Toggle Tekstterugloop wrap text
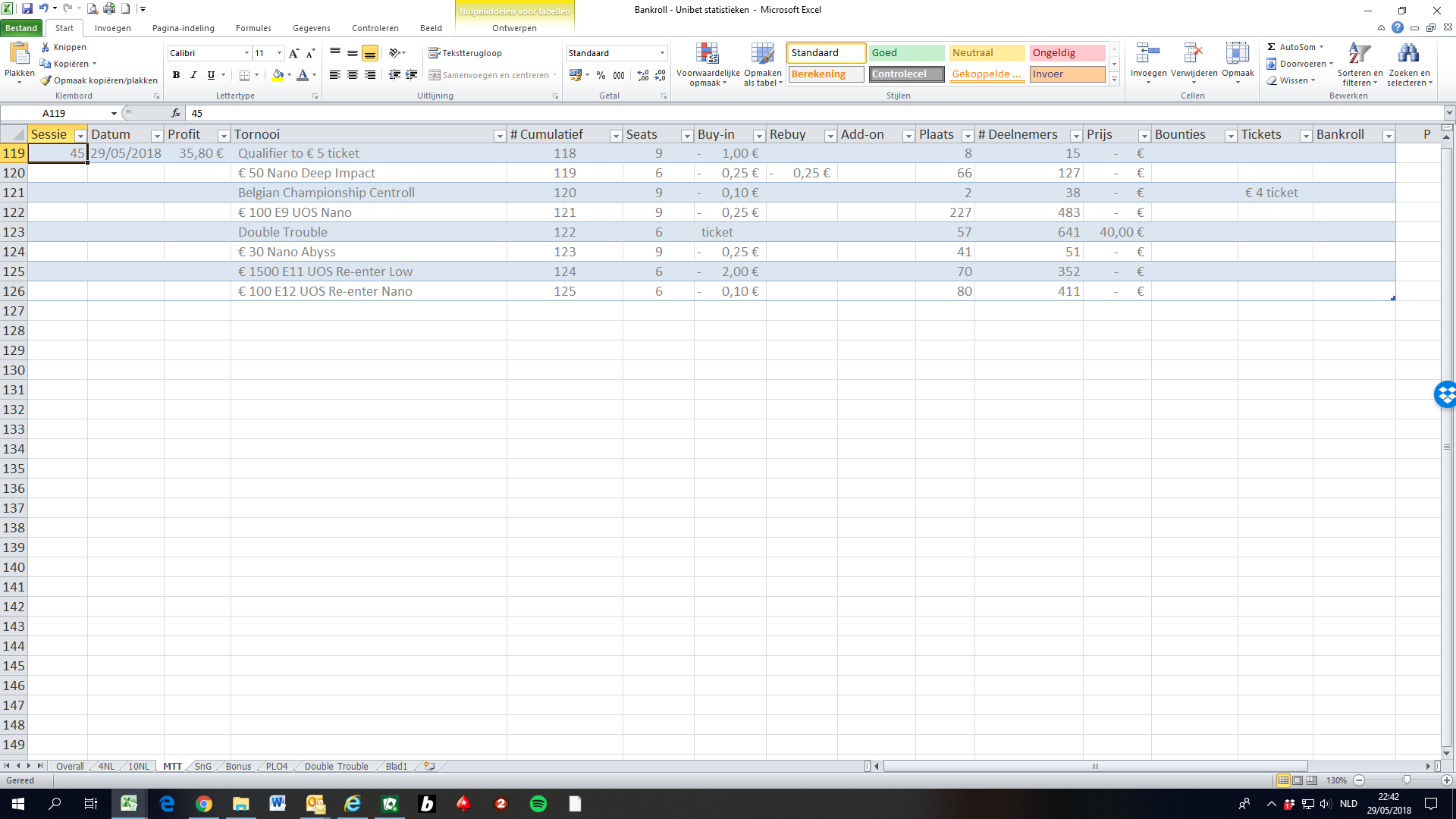The image size is (1456, 819). 465,53
